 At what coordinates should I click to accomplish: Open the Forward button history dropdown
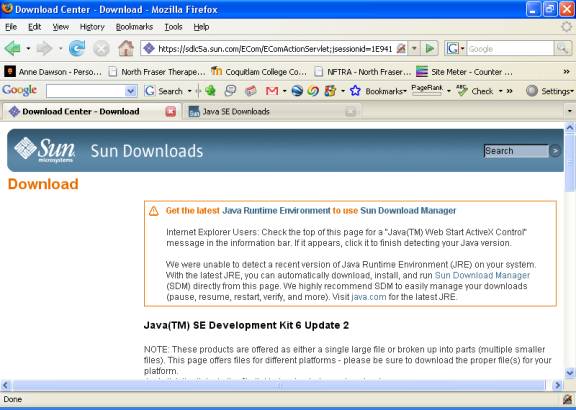pos(61,48)
